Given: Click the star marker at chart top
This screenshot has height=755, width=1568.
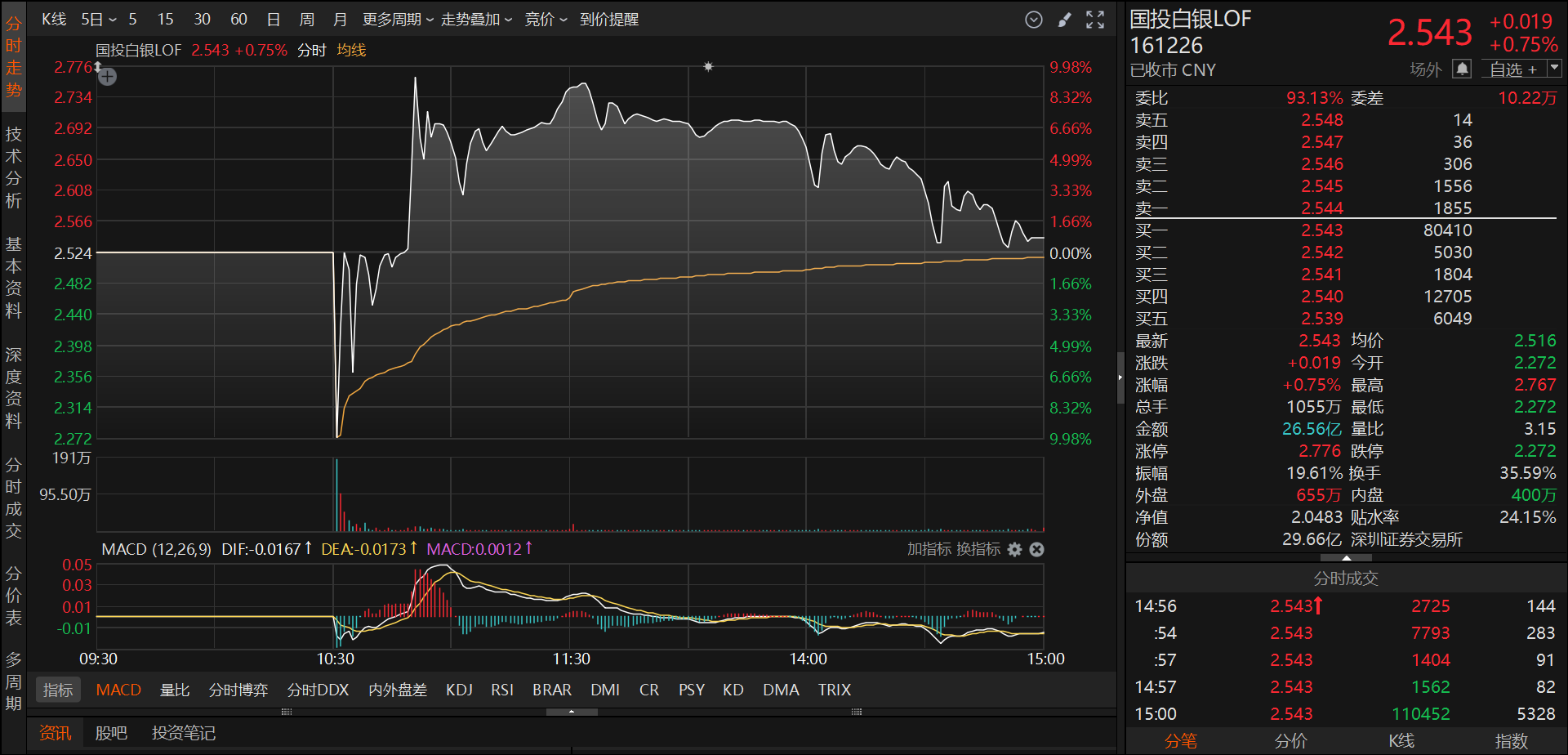Looking at the screenshot, I should (x=708, y=67).
